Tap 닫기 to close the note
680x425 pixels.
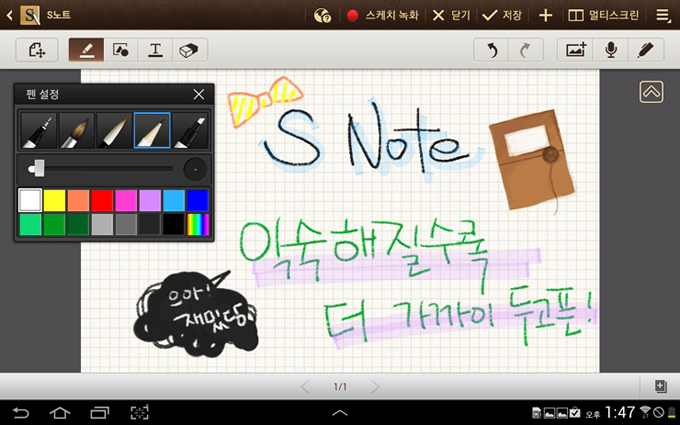(x=451, y=16)
